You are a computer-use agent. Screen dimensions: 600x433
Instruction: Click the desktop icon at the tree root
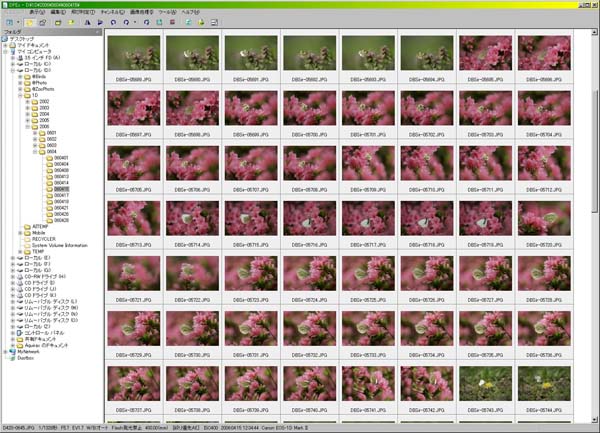[5, 39]
